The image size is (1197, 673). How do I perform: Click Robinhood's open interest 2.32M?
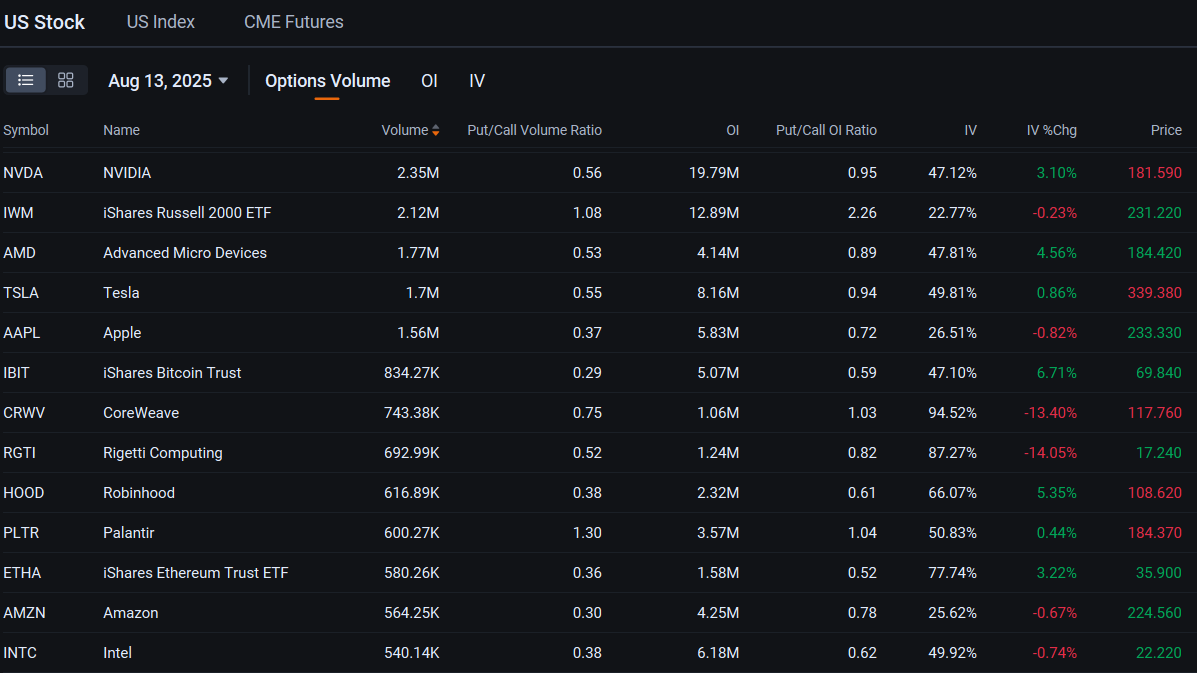point(718,493)
